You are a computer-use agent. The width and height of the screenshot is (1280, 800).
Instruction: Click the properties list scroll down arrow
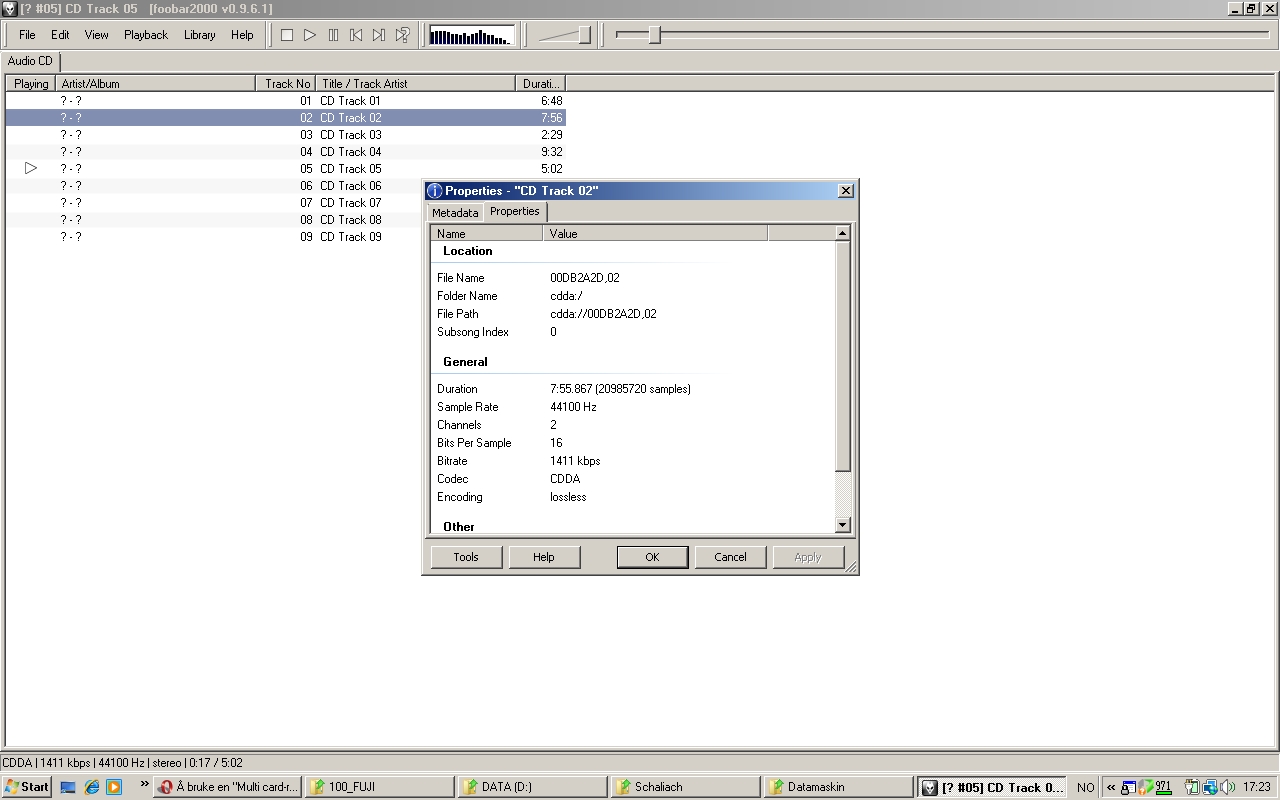point(842,525)
